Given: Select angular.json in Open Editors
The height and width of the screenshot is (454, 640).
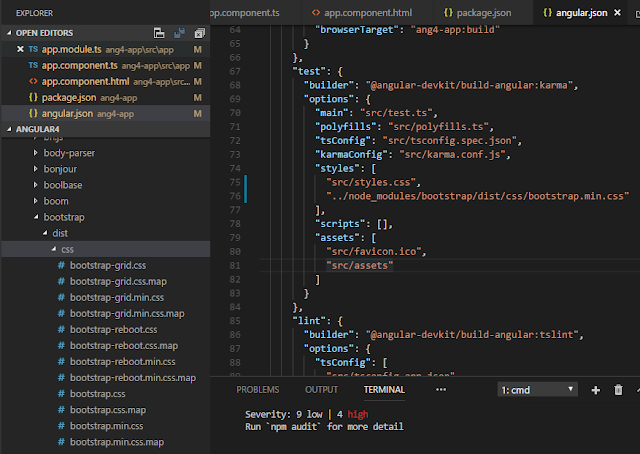Looking at the screenshot, I should coord(106,114).
